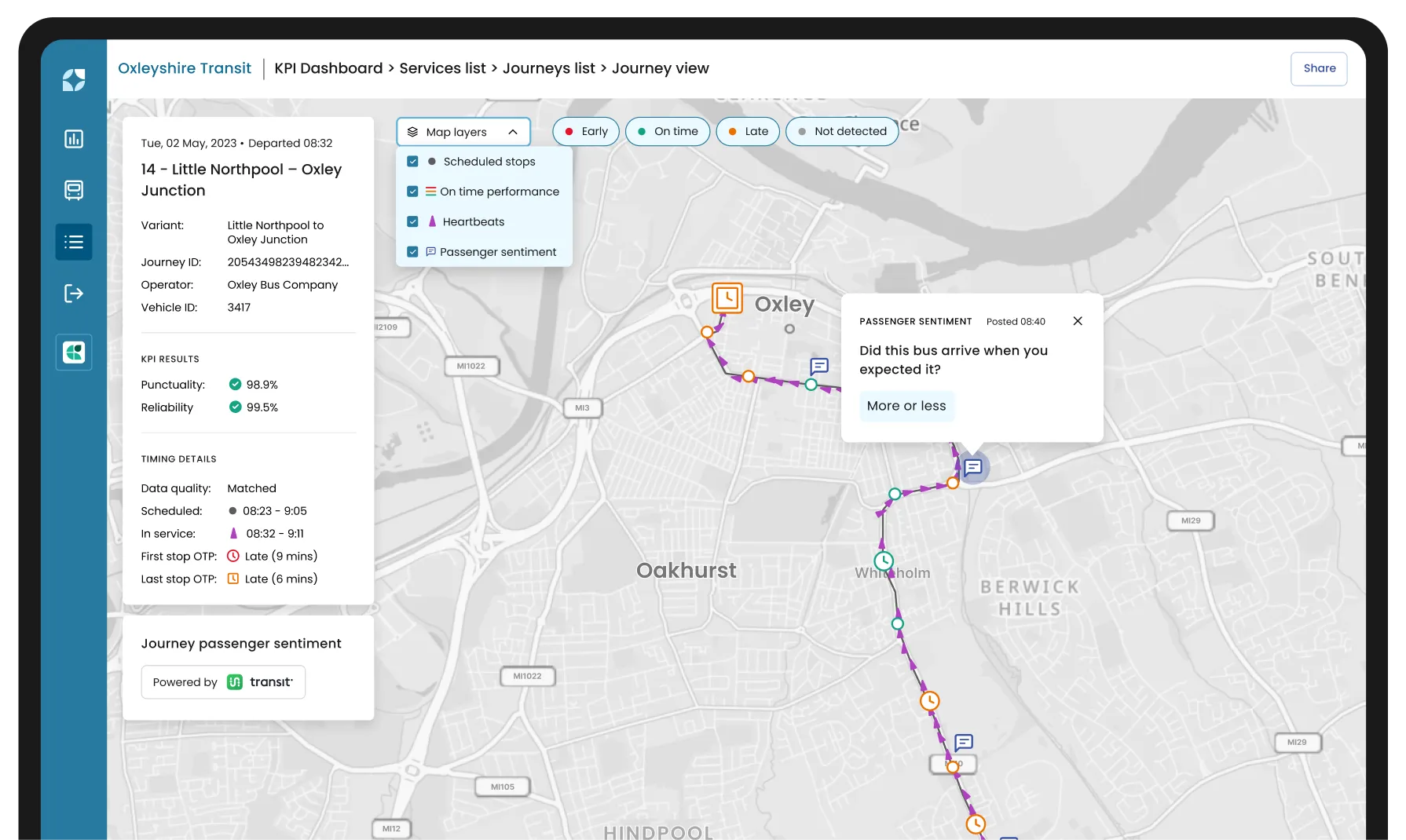
Task: Click the orange stop marker on route west of Oxley
Action: [x=749, y=377]
